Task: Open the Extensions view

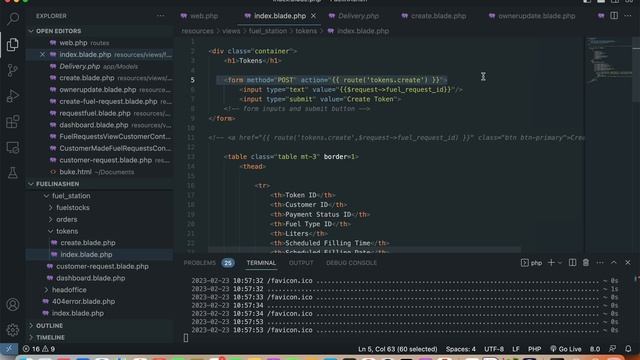Action: pyautogui.click(x=13, y=122)
